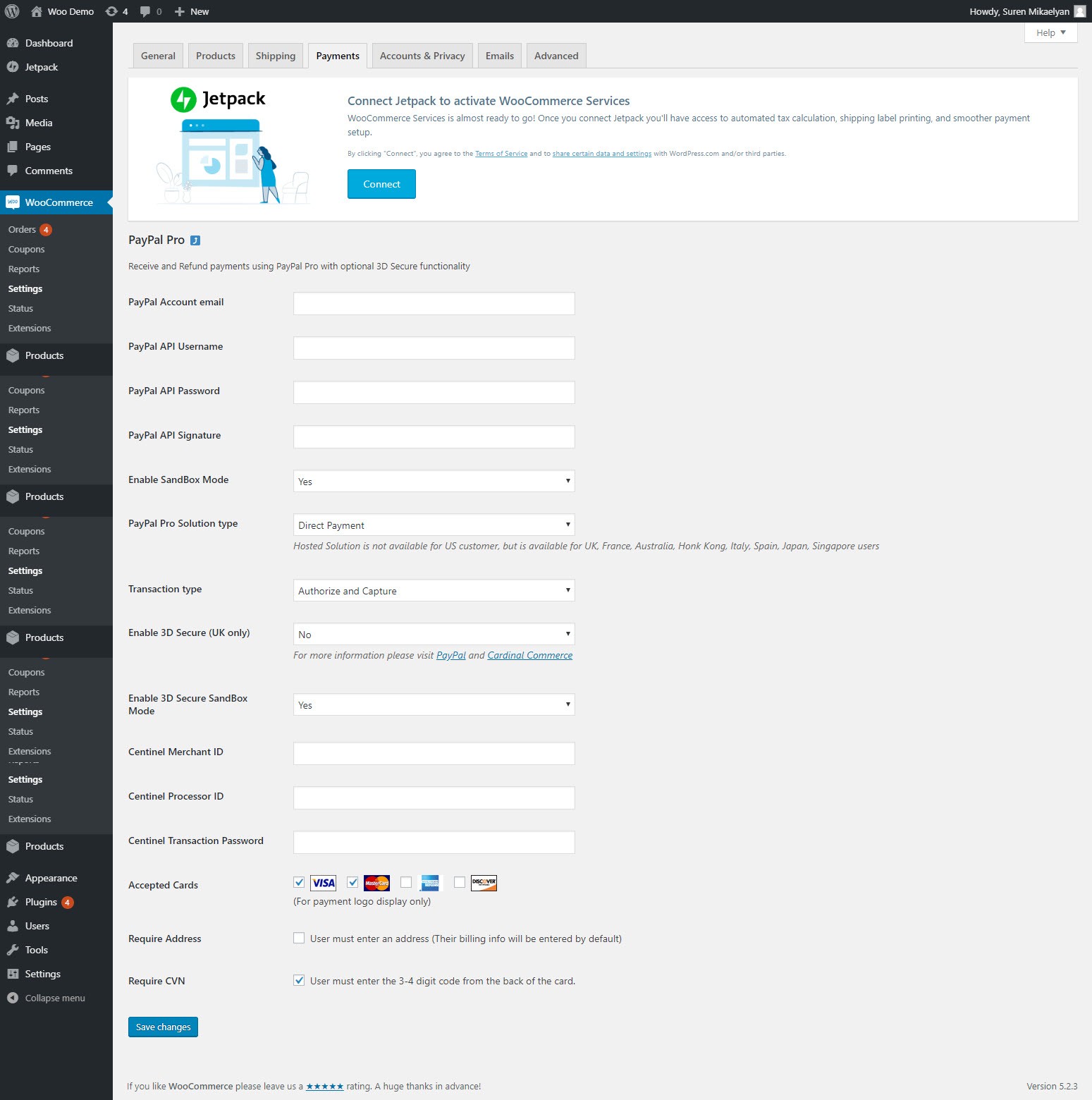
Task: Open Enable 3D Secure SandBox Mode dropdown
Action: [434, 704]
